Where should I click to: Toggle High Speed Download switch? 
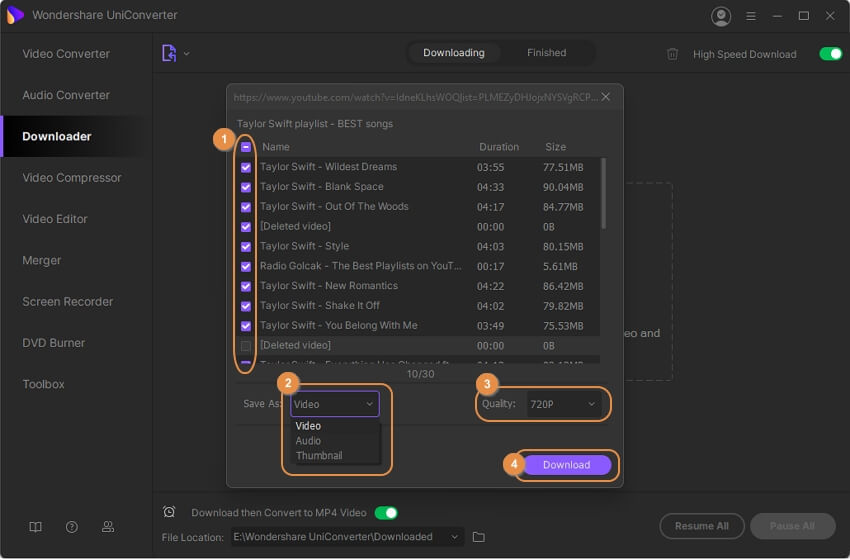[830, 54]
